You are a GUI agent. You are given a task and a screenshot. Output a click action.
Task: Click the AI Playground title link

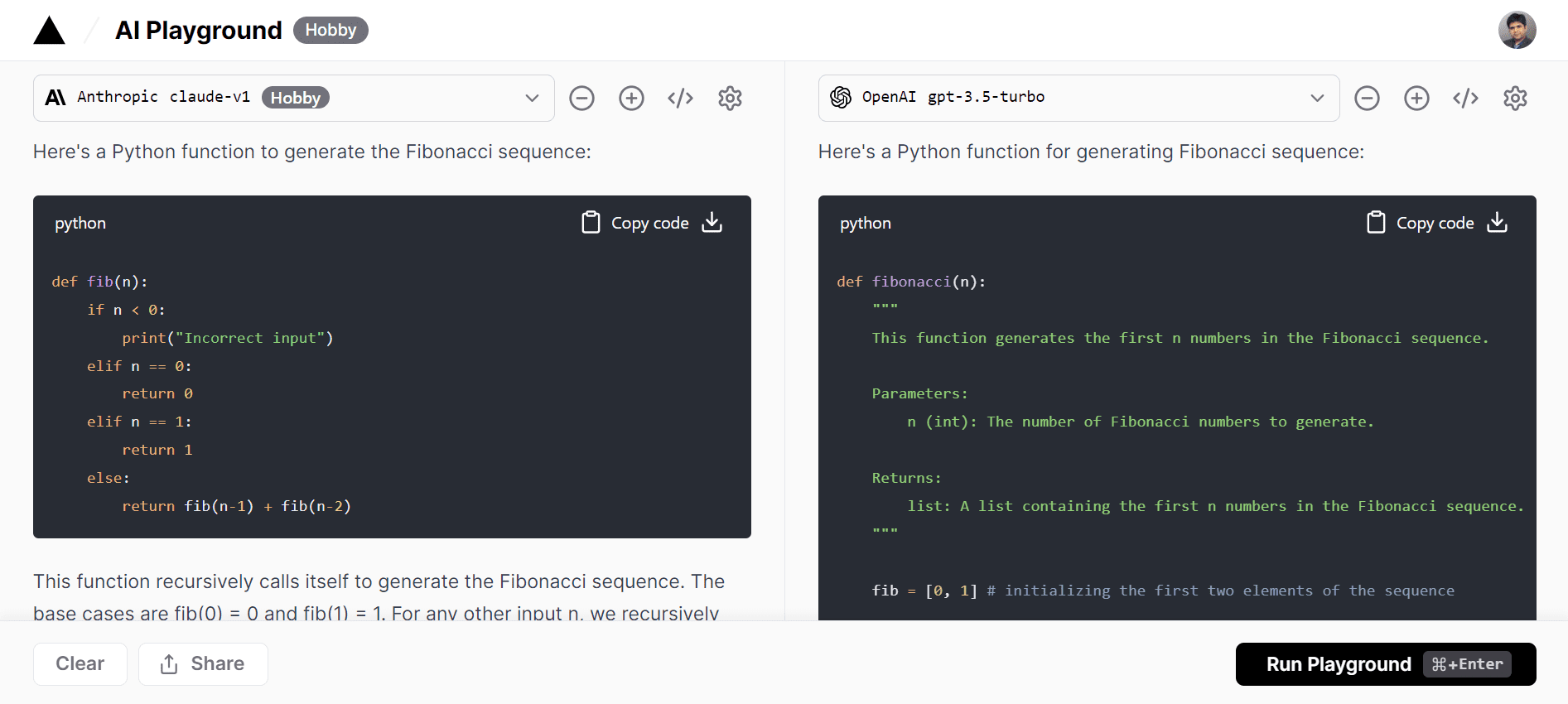tap(199, 31)
